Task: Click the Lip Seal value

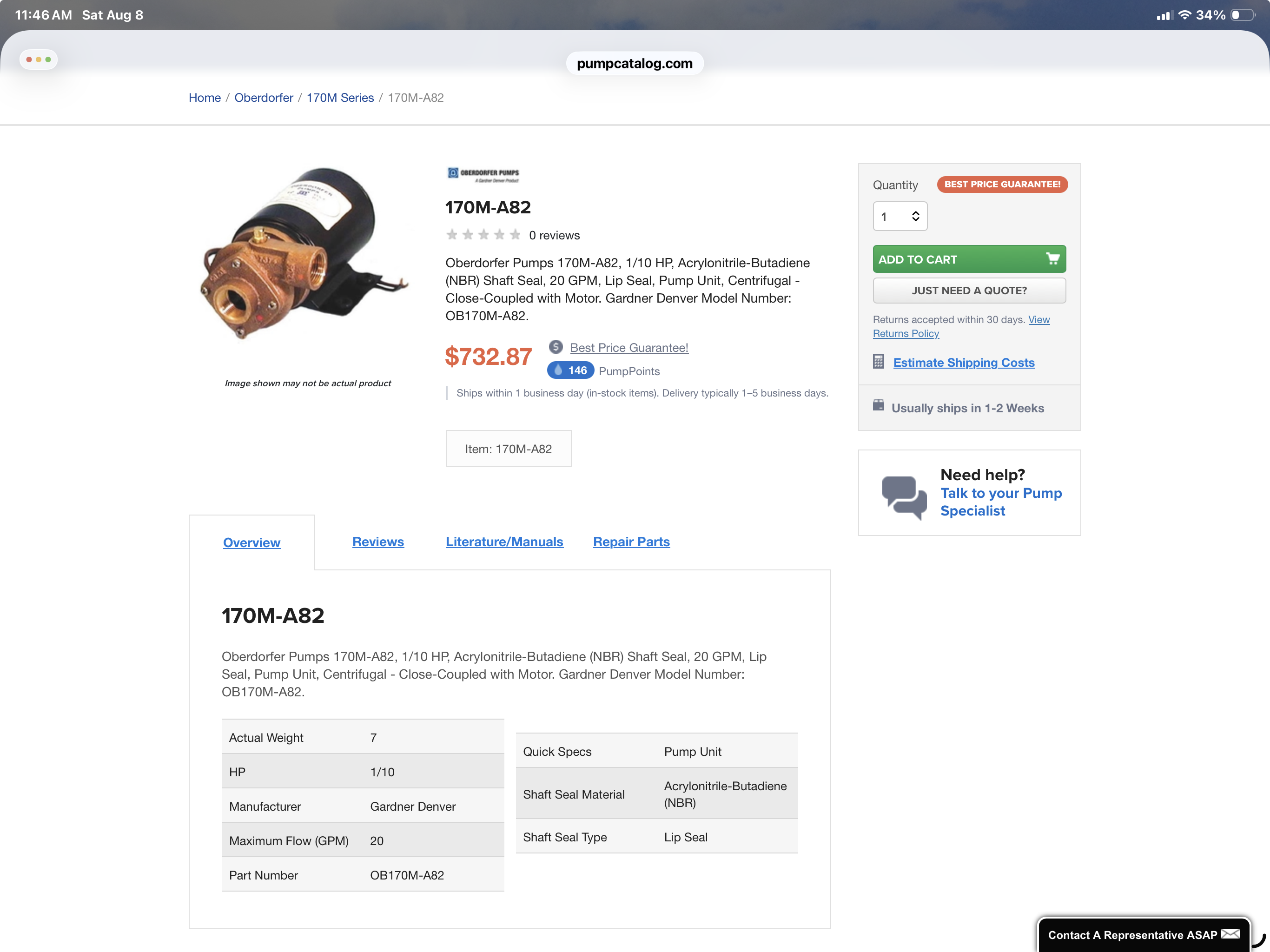Action: coord(686,837)
